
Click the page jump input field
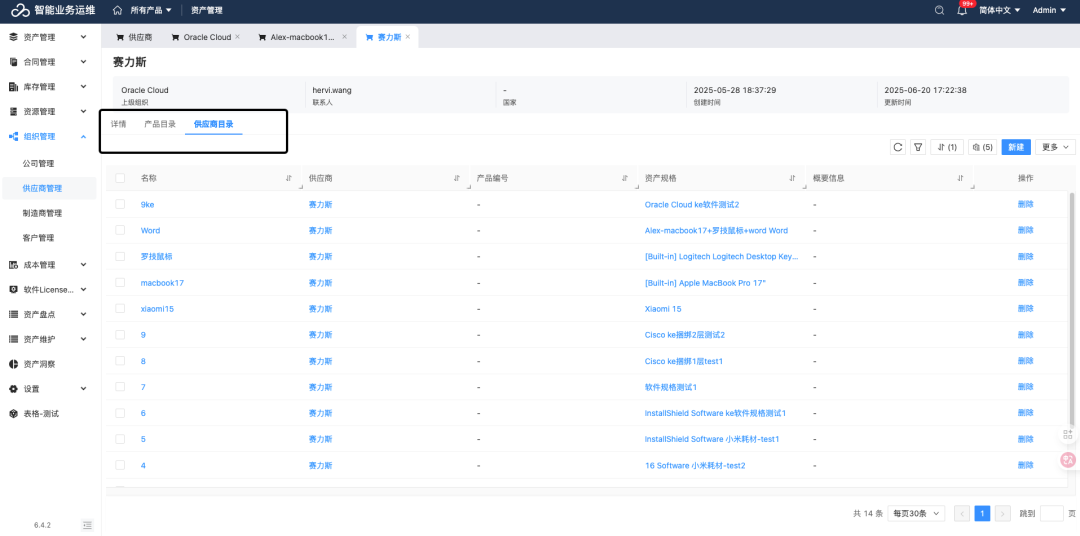click(1051, 513)
